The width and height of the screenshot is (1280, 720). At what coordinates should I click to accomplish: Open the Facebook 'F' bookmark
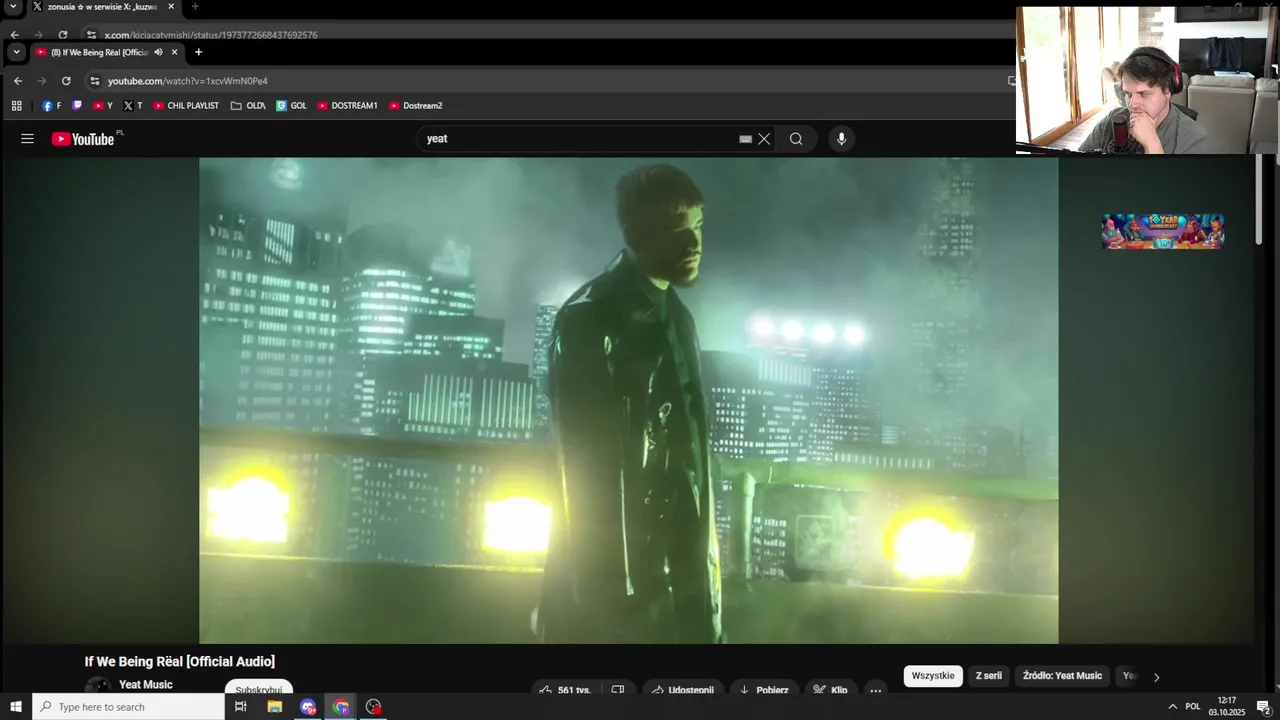click(x=51, y=105)
